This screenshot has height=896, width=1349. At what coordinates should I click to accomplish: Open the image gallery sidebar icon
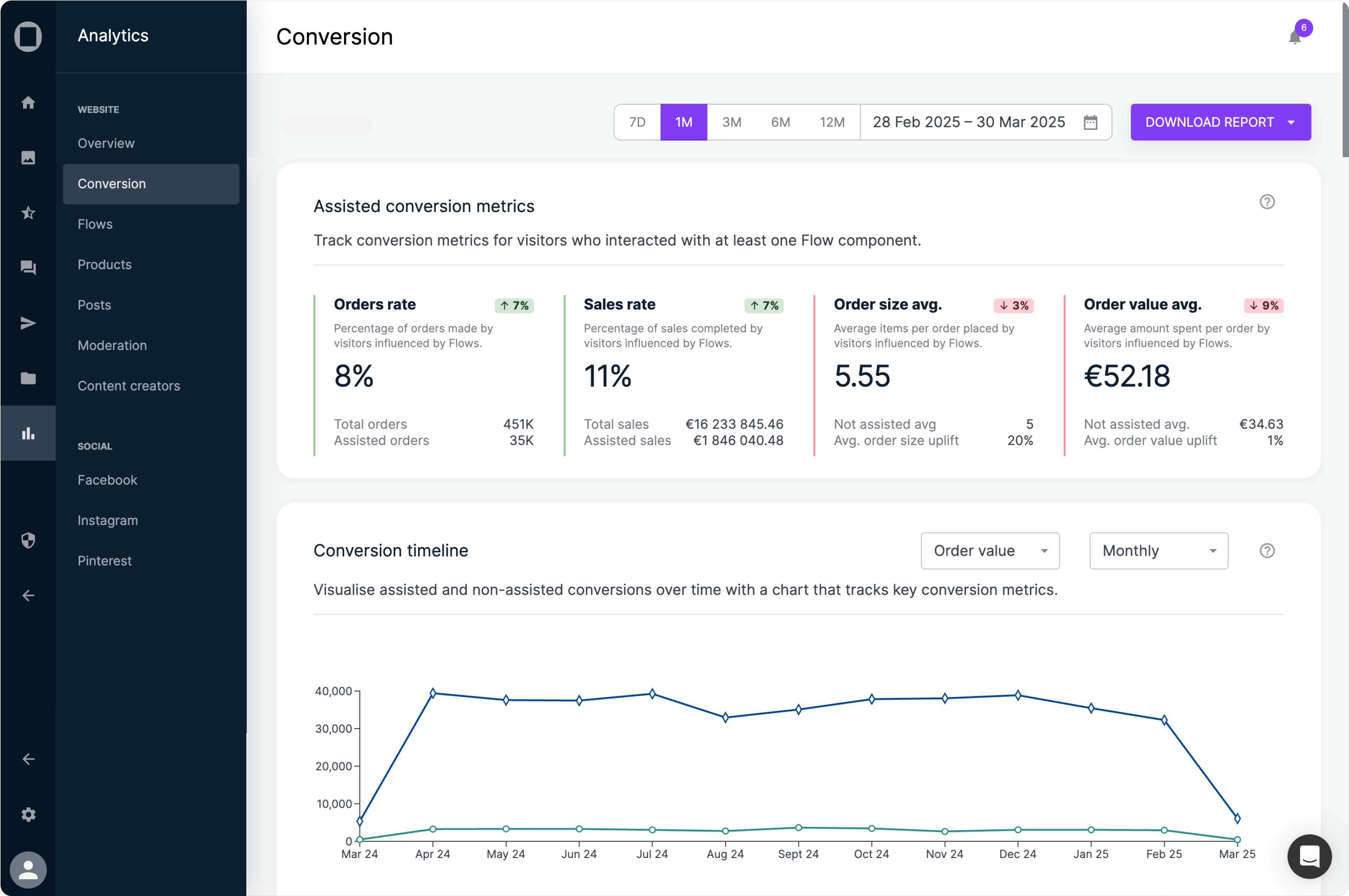(x=28, y=158)
